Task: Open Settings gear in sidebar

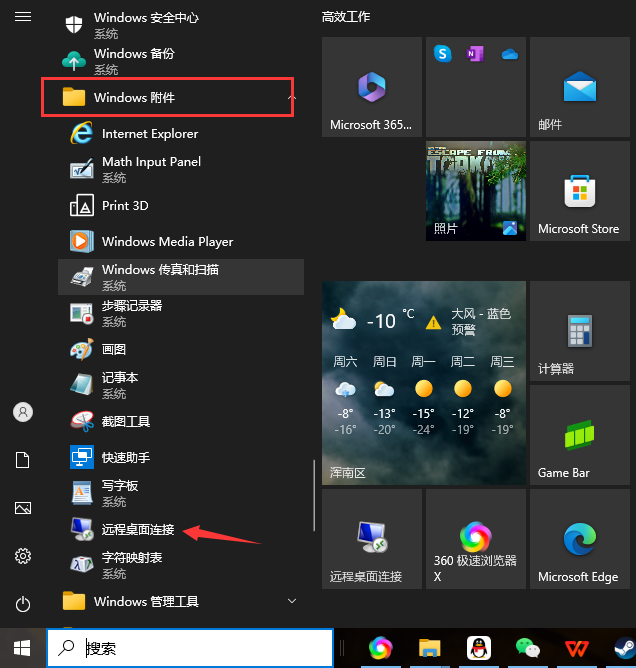Action: [x=23, y=556]
